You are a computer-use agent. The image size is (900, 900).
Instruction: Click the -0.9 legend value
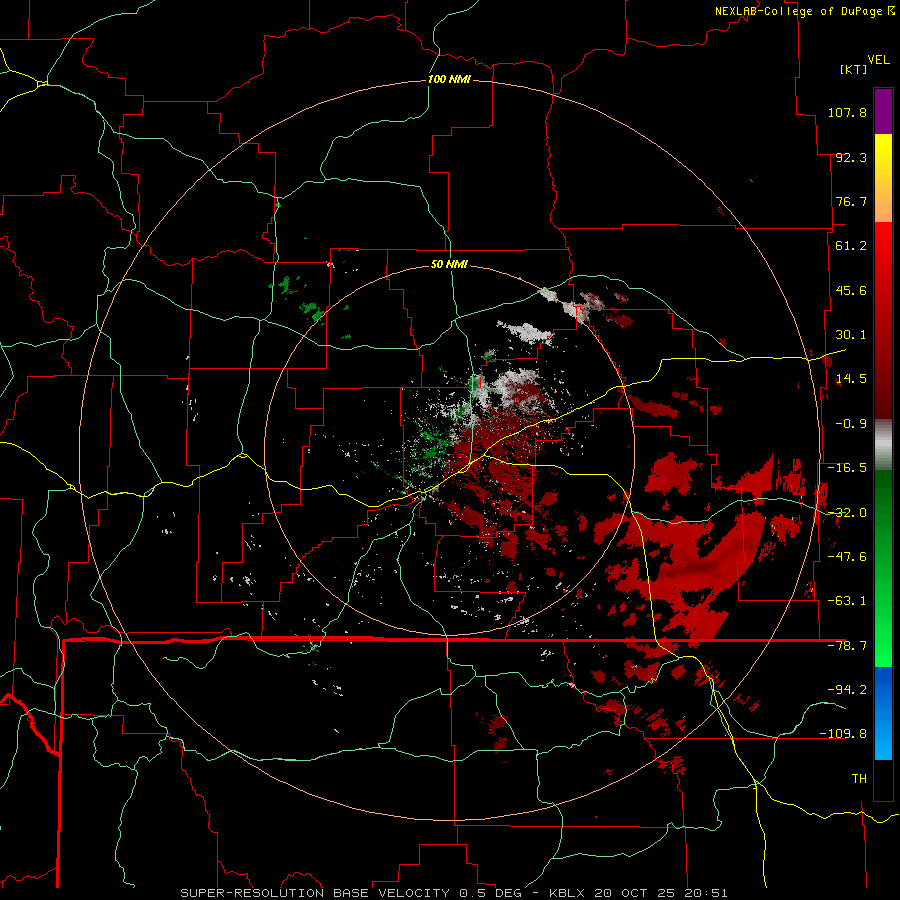851,424
